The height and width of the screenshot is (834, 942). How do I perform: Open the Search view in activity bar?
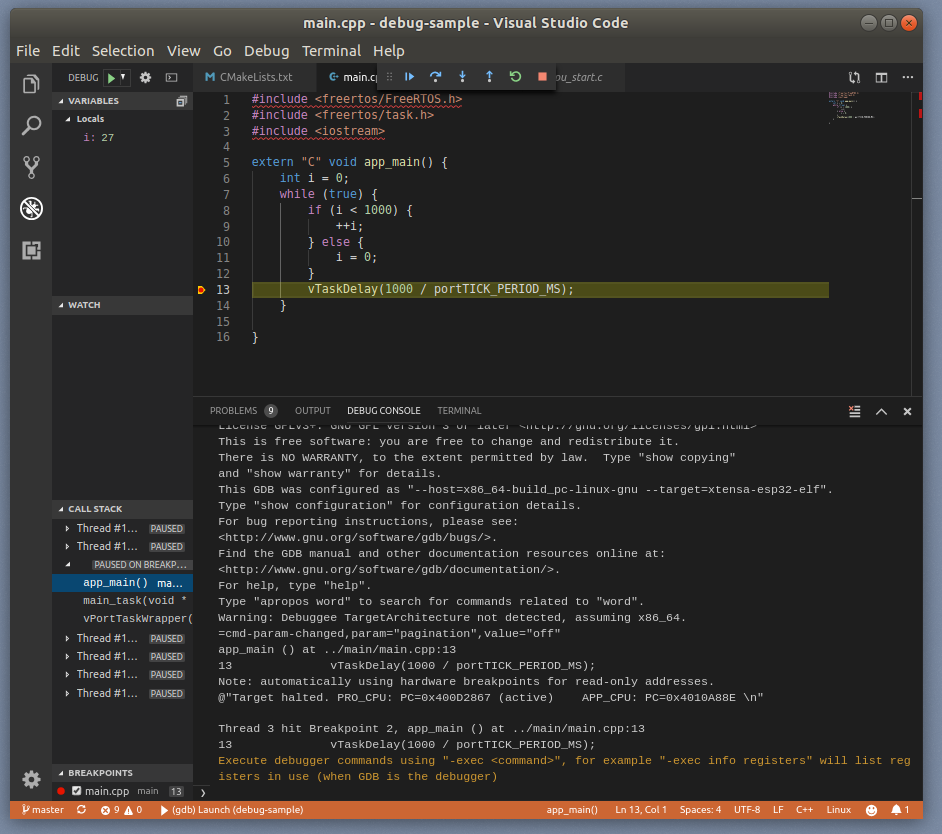click(31, 126)
